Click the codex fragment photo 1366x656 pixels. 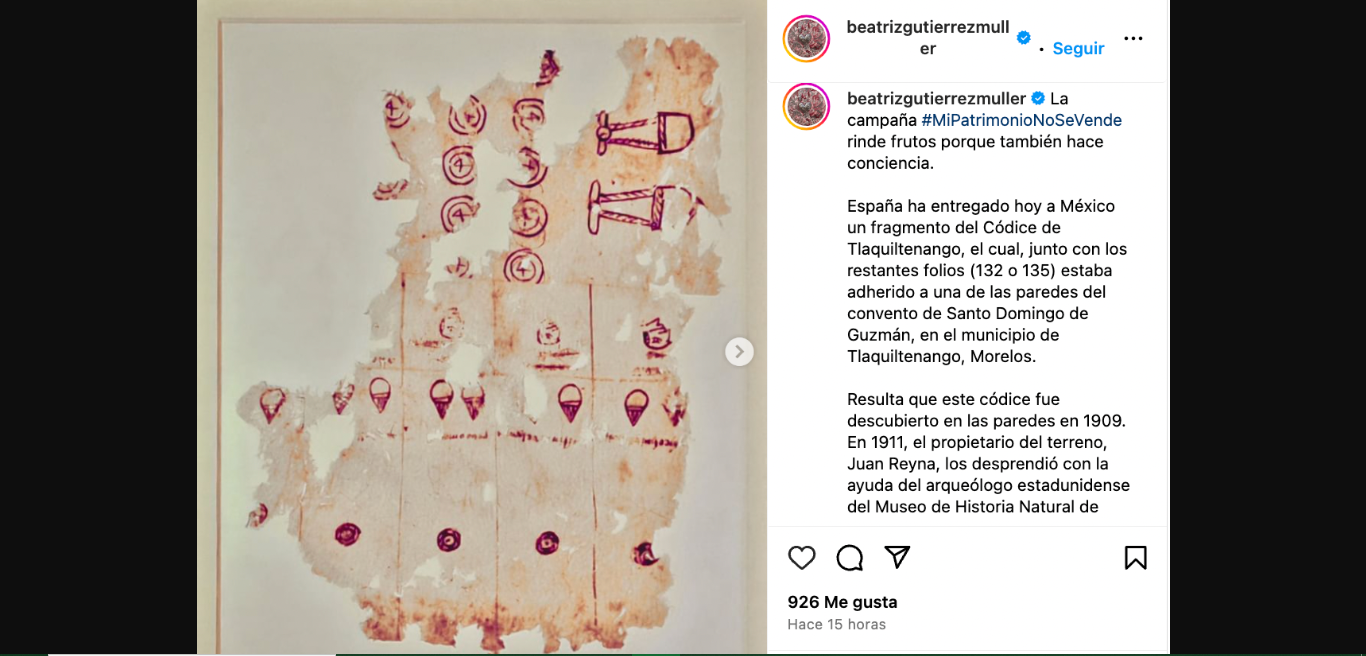[x=482, y=328]
